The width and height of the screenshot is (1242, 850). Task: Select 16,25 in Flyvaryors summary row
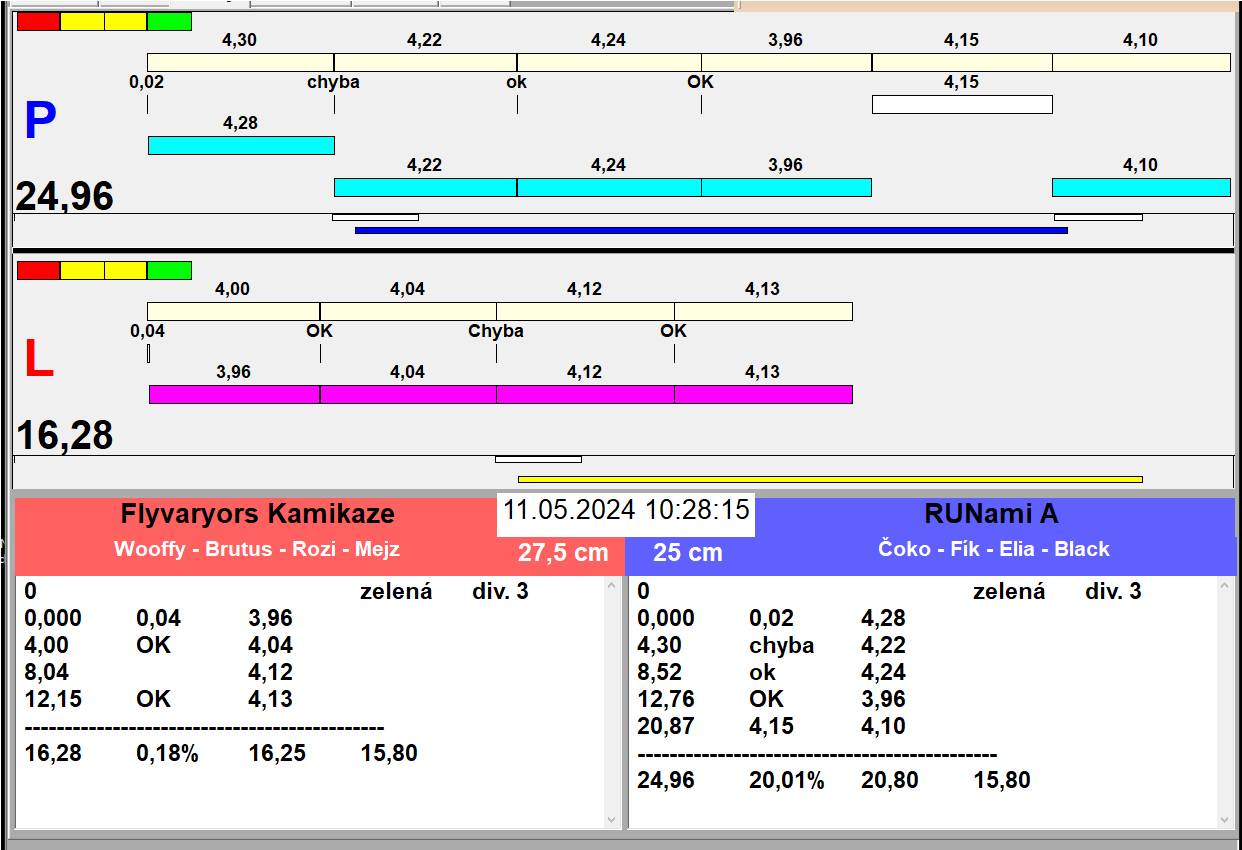point(278,753)
